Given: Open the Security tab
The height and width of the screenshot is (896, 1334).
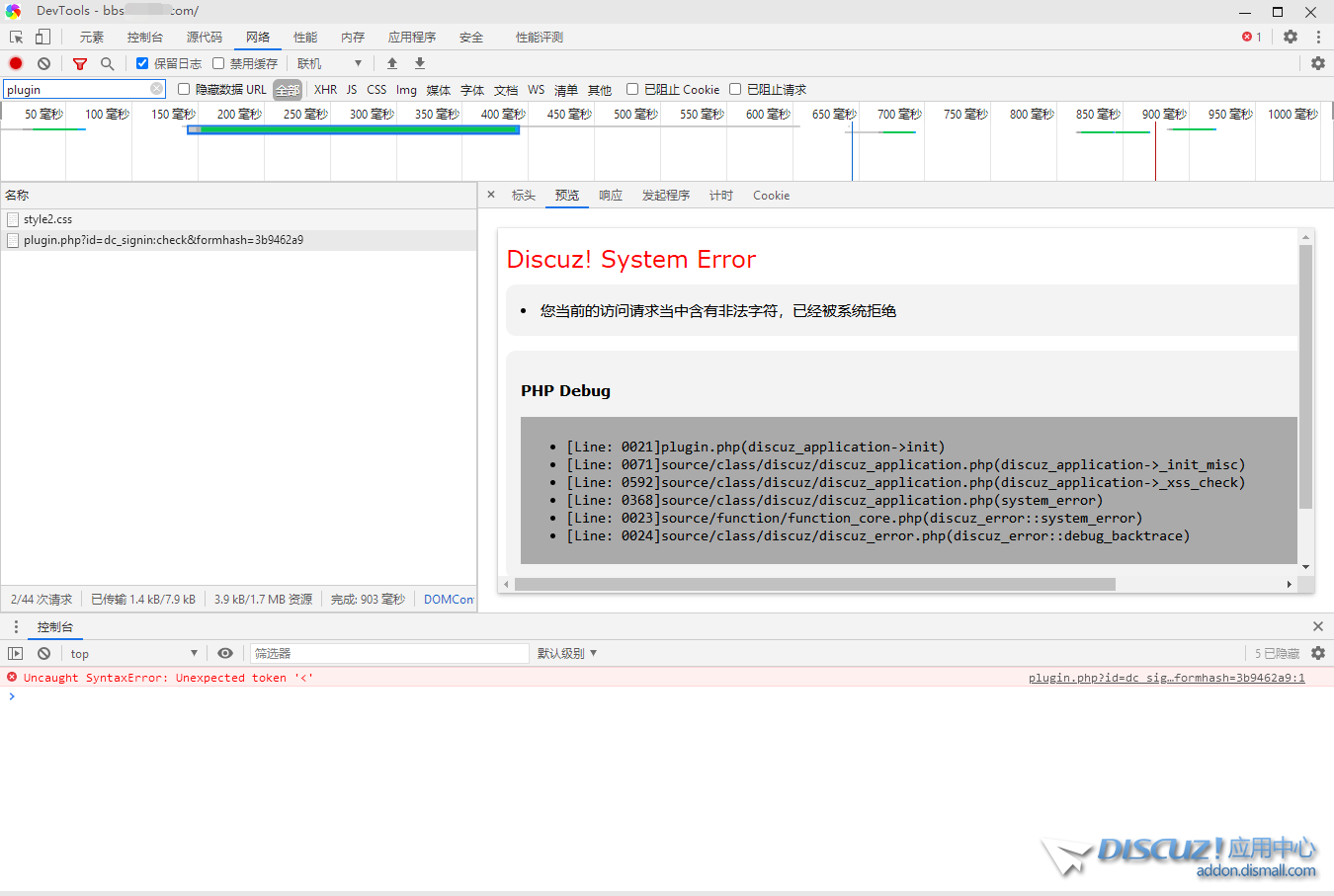Looking at the screenshot, I should [471, 37].
